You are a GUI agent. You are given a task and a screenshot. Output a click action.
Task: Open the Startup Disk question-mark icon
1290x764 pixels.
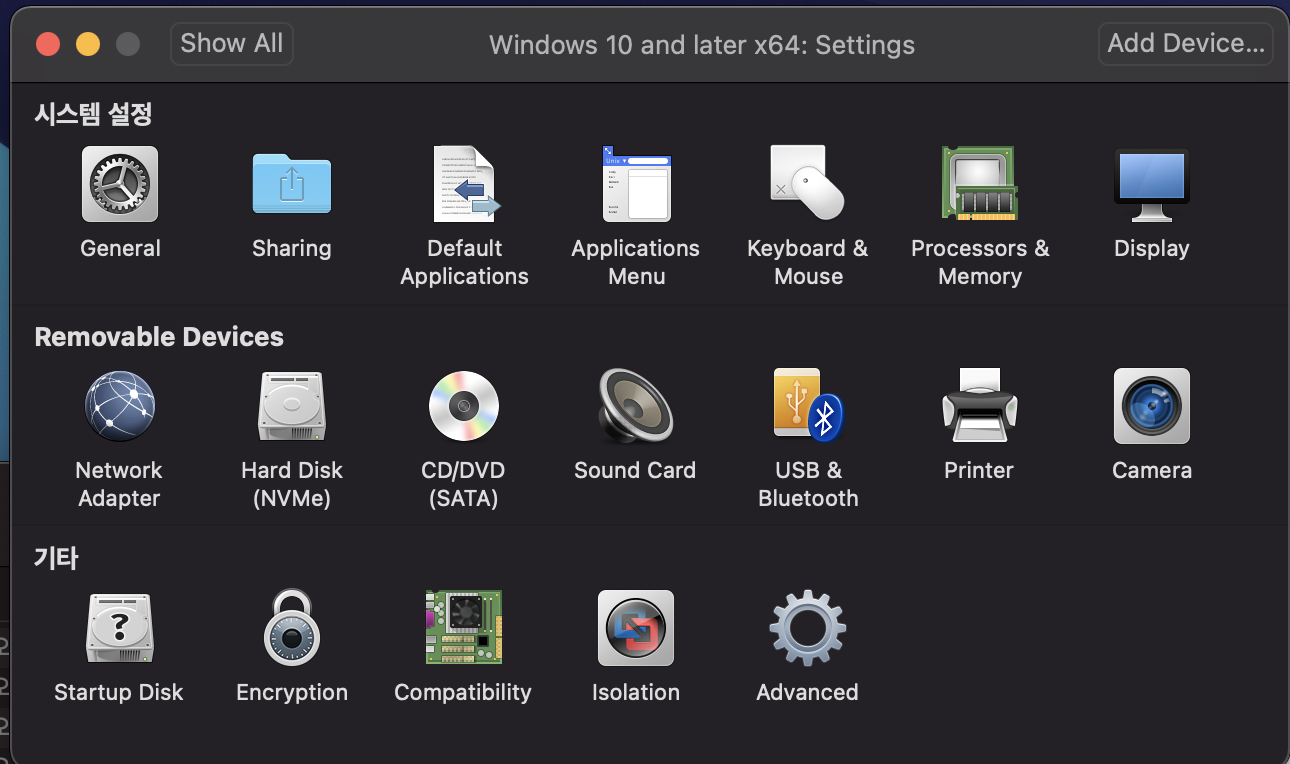[120, 628]
